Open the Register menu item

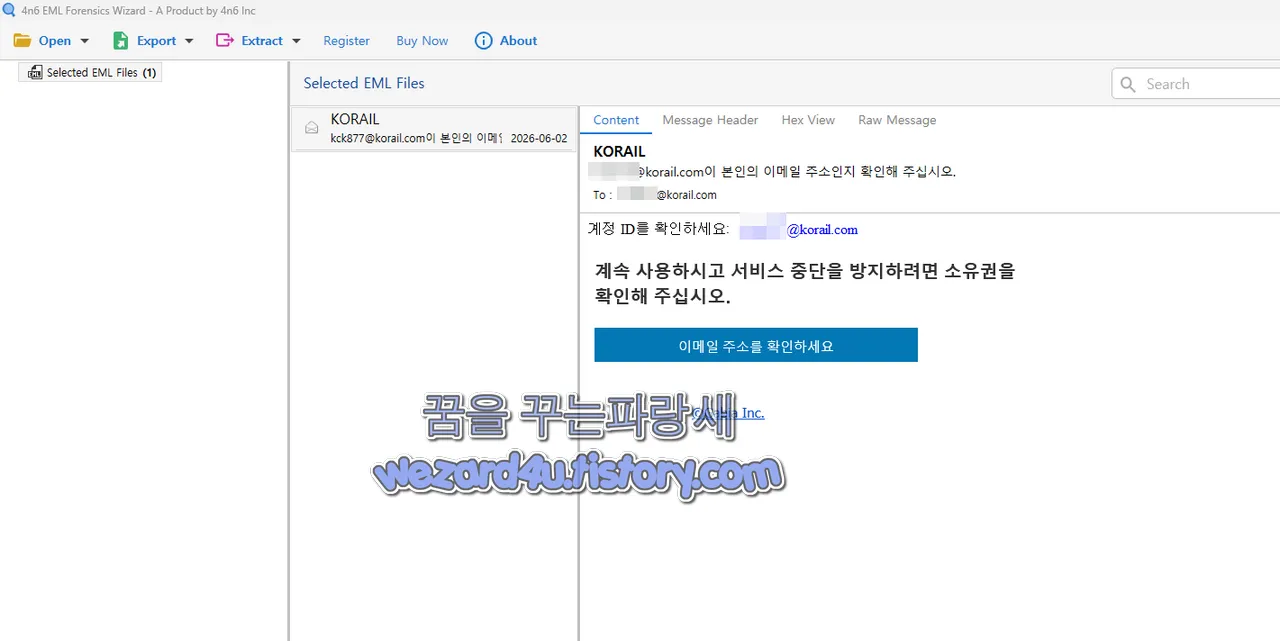coord(346,41)
